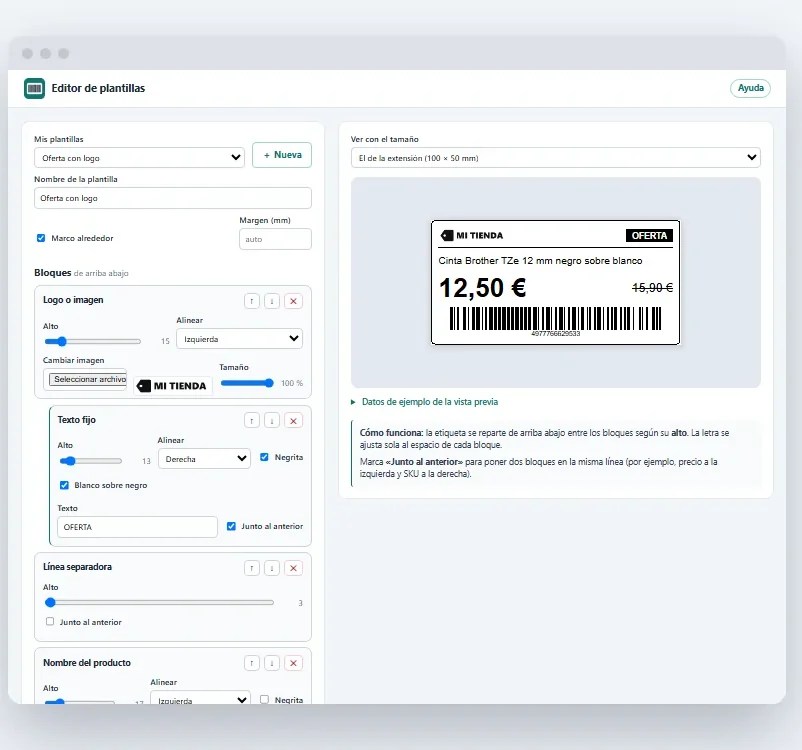The height and width of the screenshot is (750, 802).
Task: Open the Ver con el tamaño dropdown
Action: click(555, 158)
